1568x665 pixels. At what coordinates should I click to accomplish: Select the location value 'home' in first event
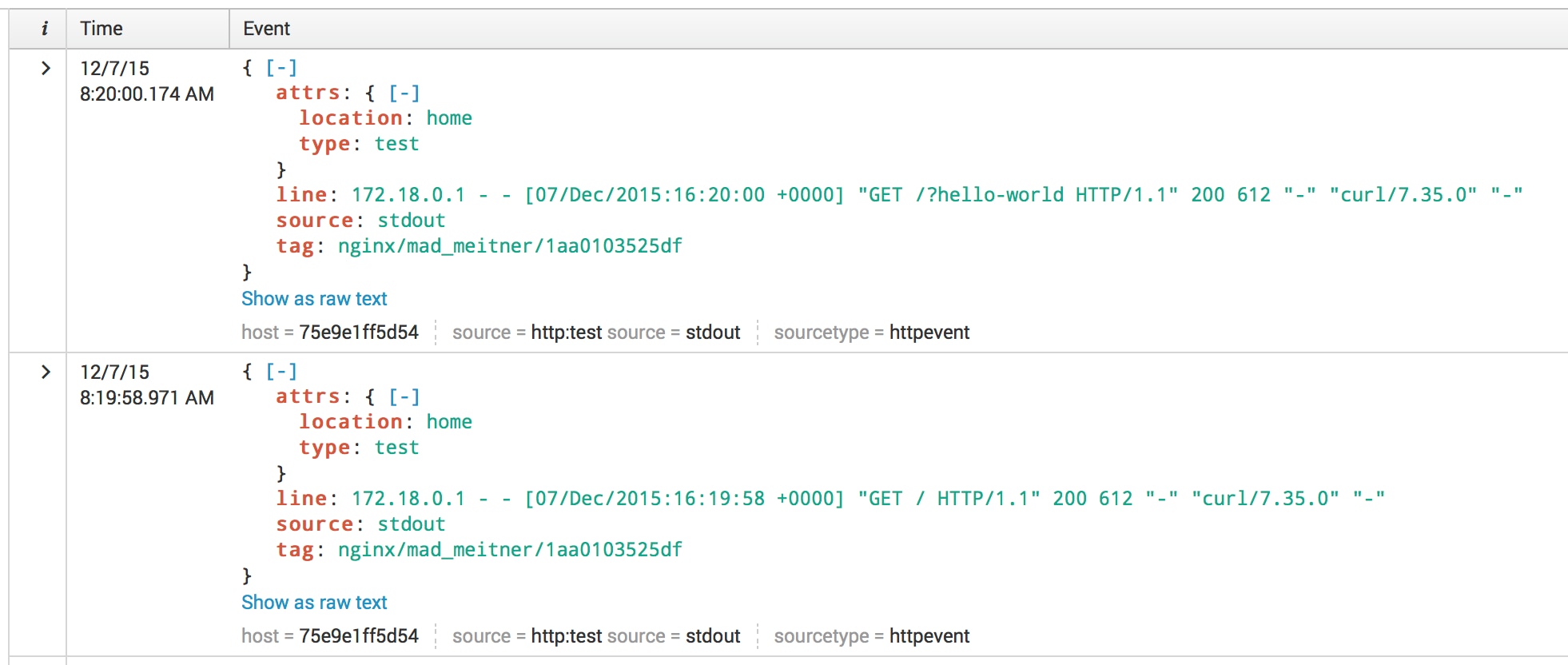[449, 118]
